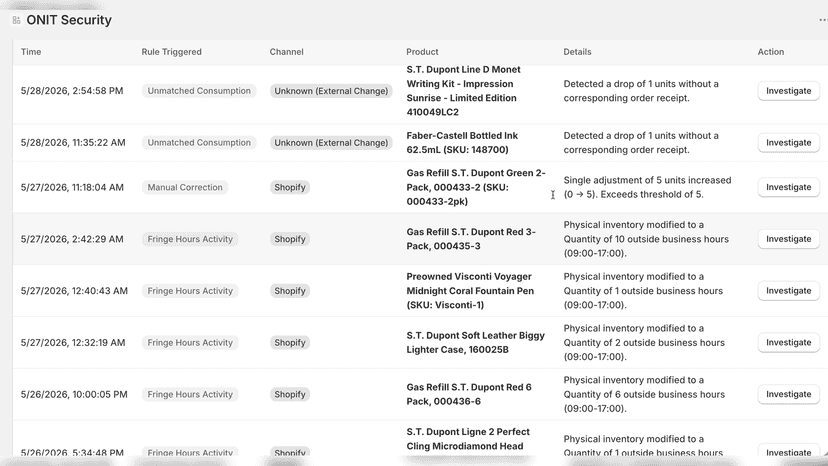This screenshot has width=828, height=466.
Task: Investigate the Gas Refill Green 2-Pack alert
Action: tap(788, 187)
